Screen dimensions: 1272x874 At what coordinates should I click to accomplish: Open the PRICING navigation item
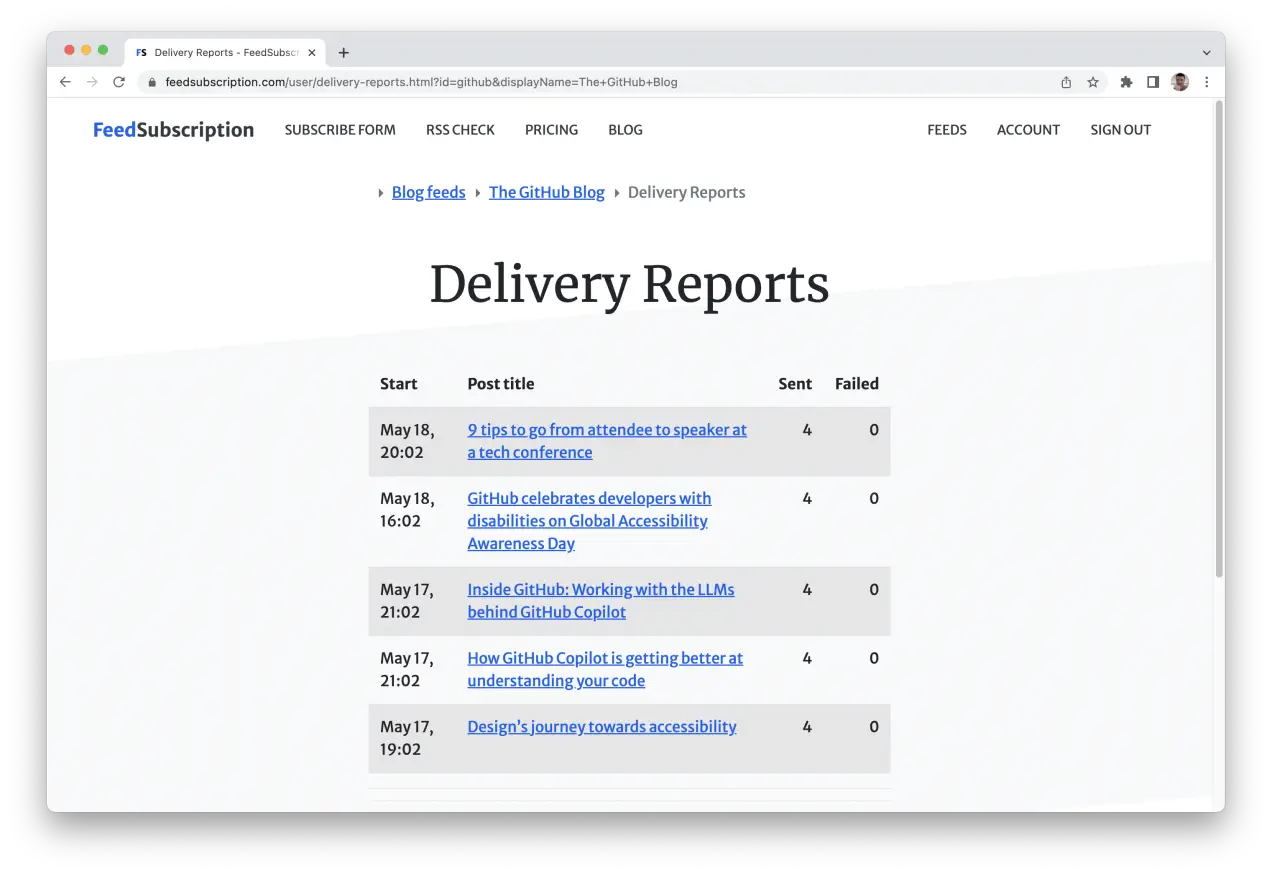(x=551, y=129)
